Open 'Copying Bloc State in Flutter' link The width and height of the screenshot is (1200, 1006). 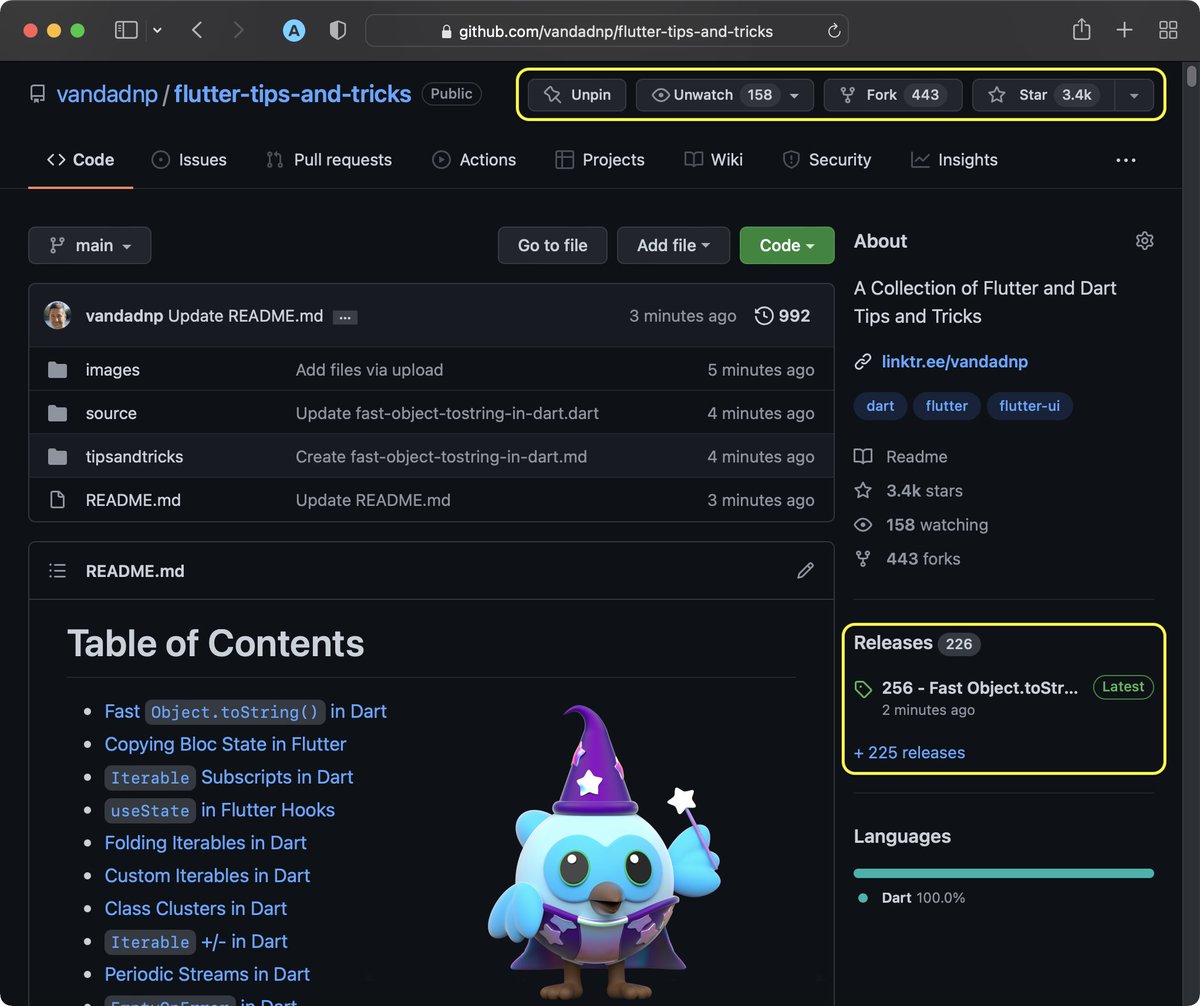pos(225,744)
